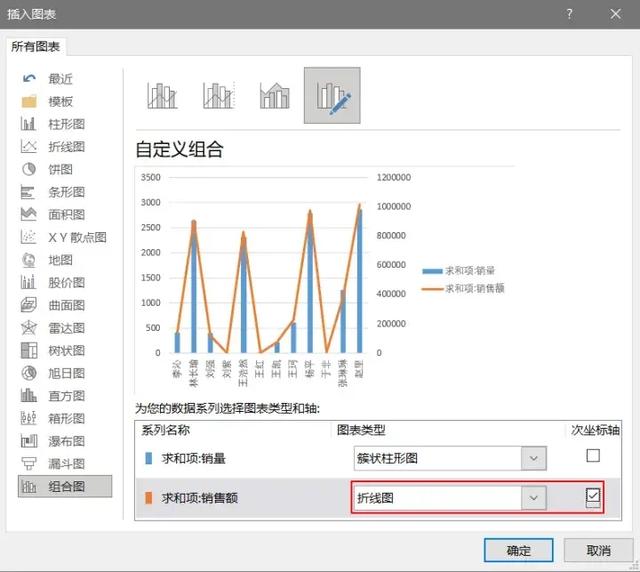Open the Templates (模板) folder icon
This screenshot has width=640, height=572.
tap(29, 101)
